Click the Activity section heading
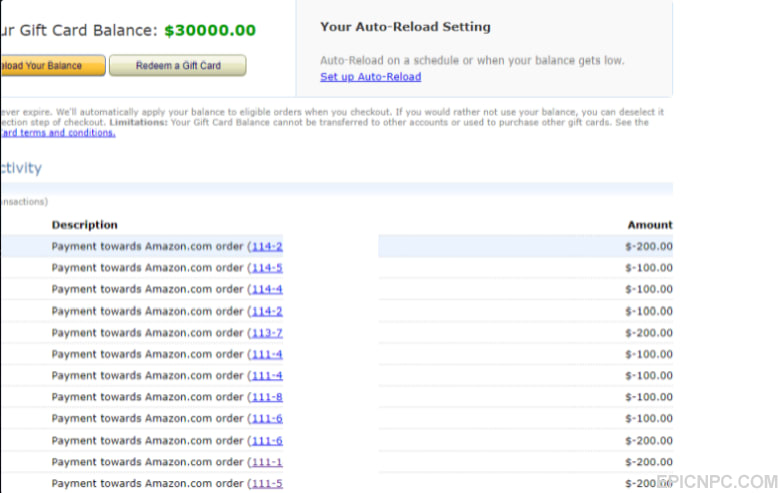This screenshot has height=493, width=784. click(x=21, y=168)
